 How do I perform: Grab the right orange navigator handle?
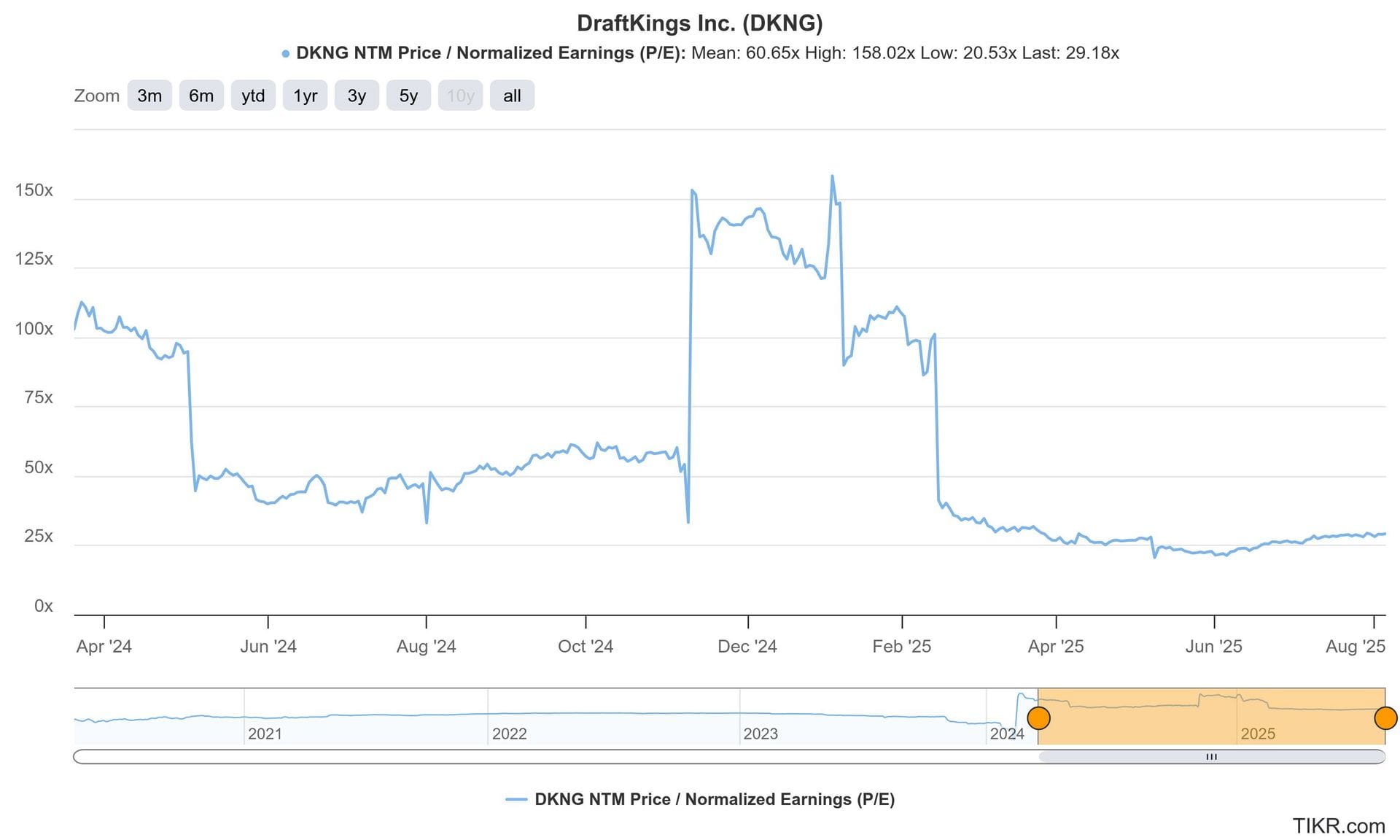[x=1385, y=718]
